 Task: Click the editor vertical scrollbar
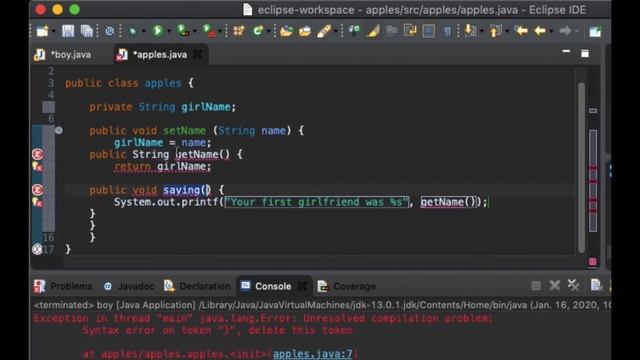[x=581, y=167]
